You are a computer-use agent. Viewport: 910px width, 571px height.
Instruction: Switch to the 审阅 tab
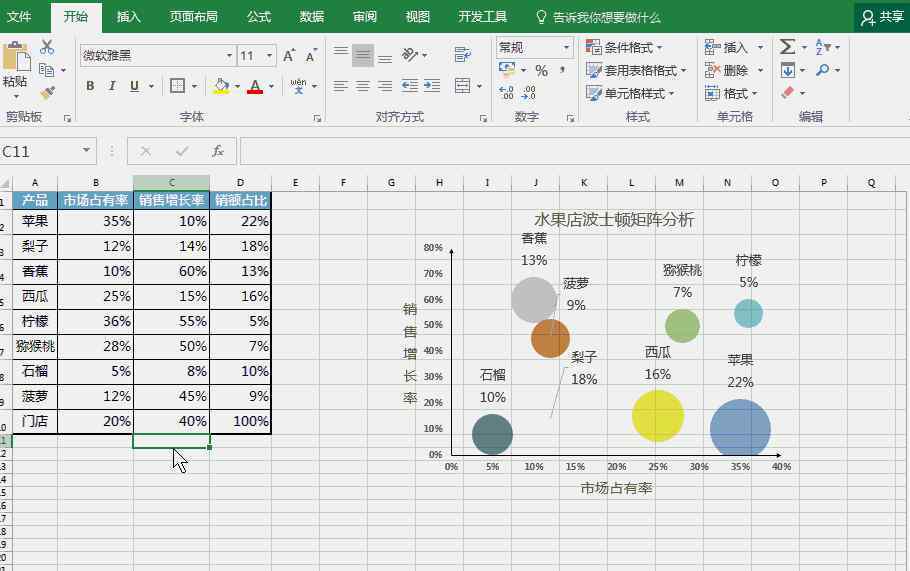(364, 16)
